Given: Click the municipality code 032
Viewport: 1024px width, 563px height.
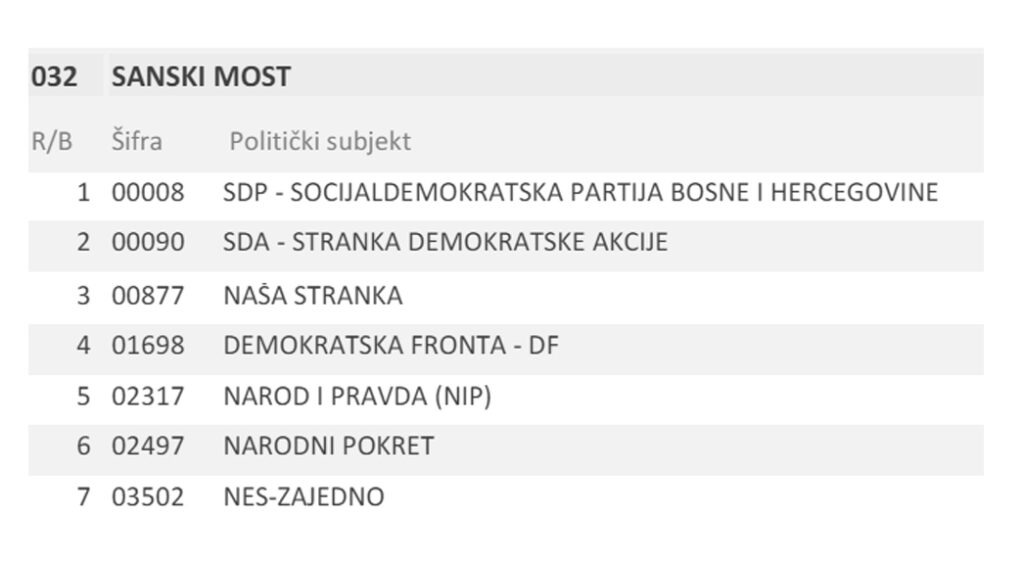Looking at the screenshot, I should (x=54, y=77).
